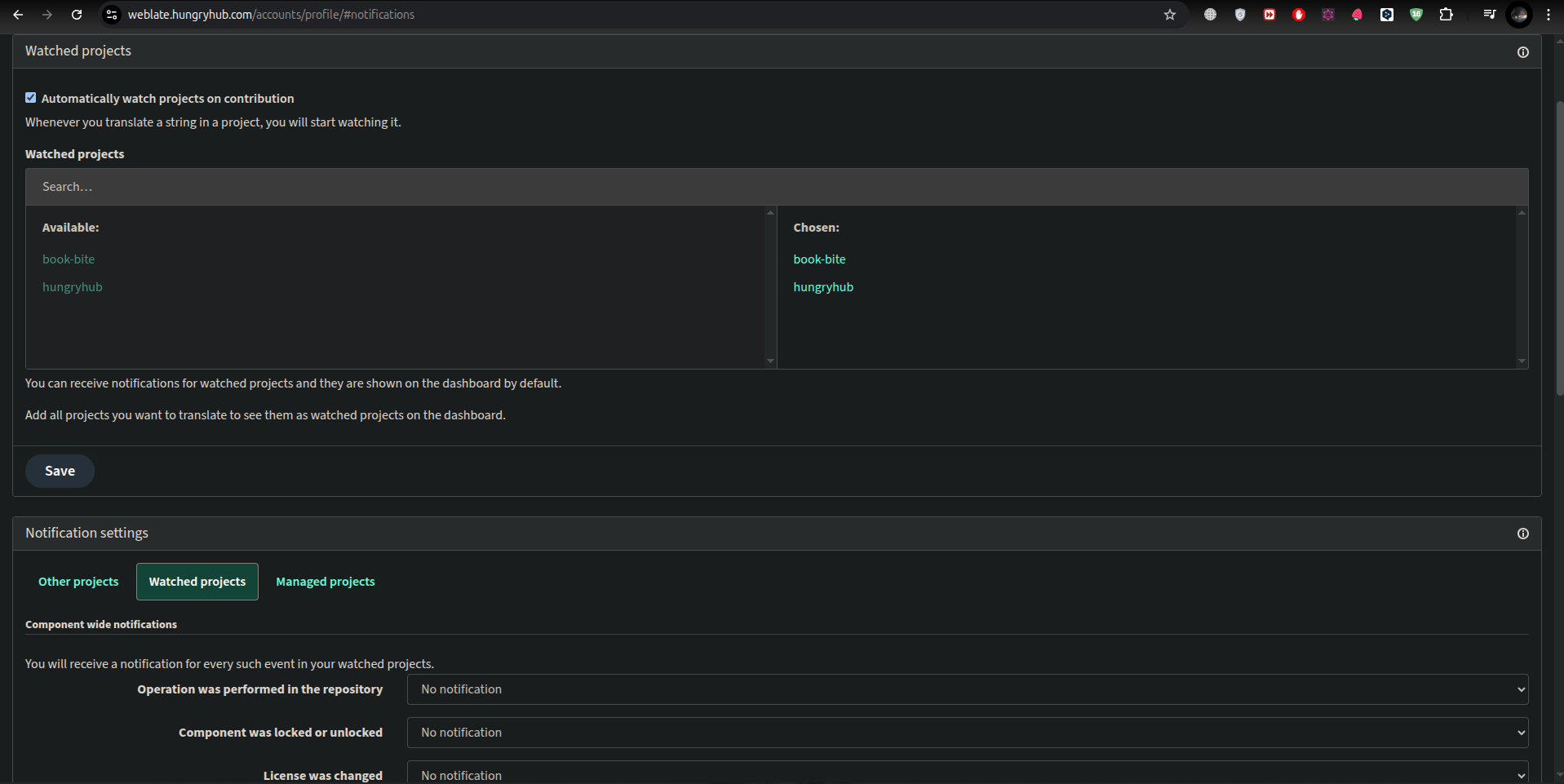Bookmark this page with the star icon
This screenshot has width=1564, height=784.
click(1169, 15)
